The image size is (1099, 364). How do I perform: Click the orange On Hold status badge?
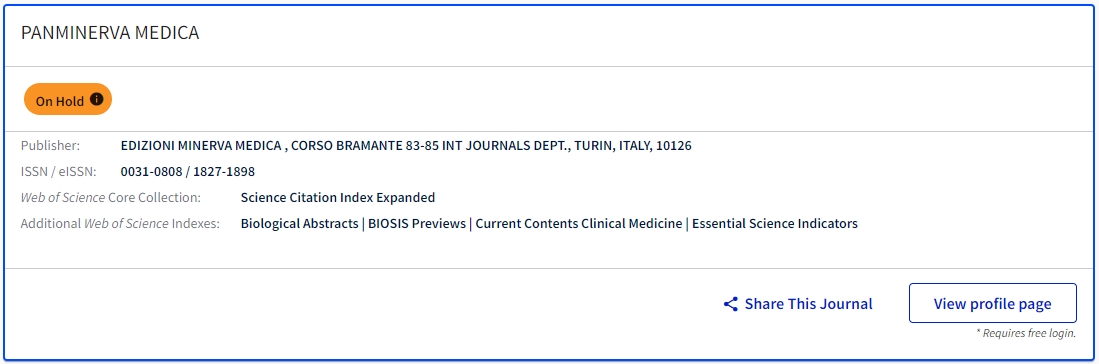68,100
